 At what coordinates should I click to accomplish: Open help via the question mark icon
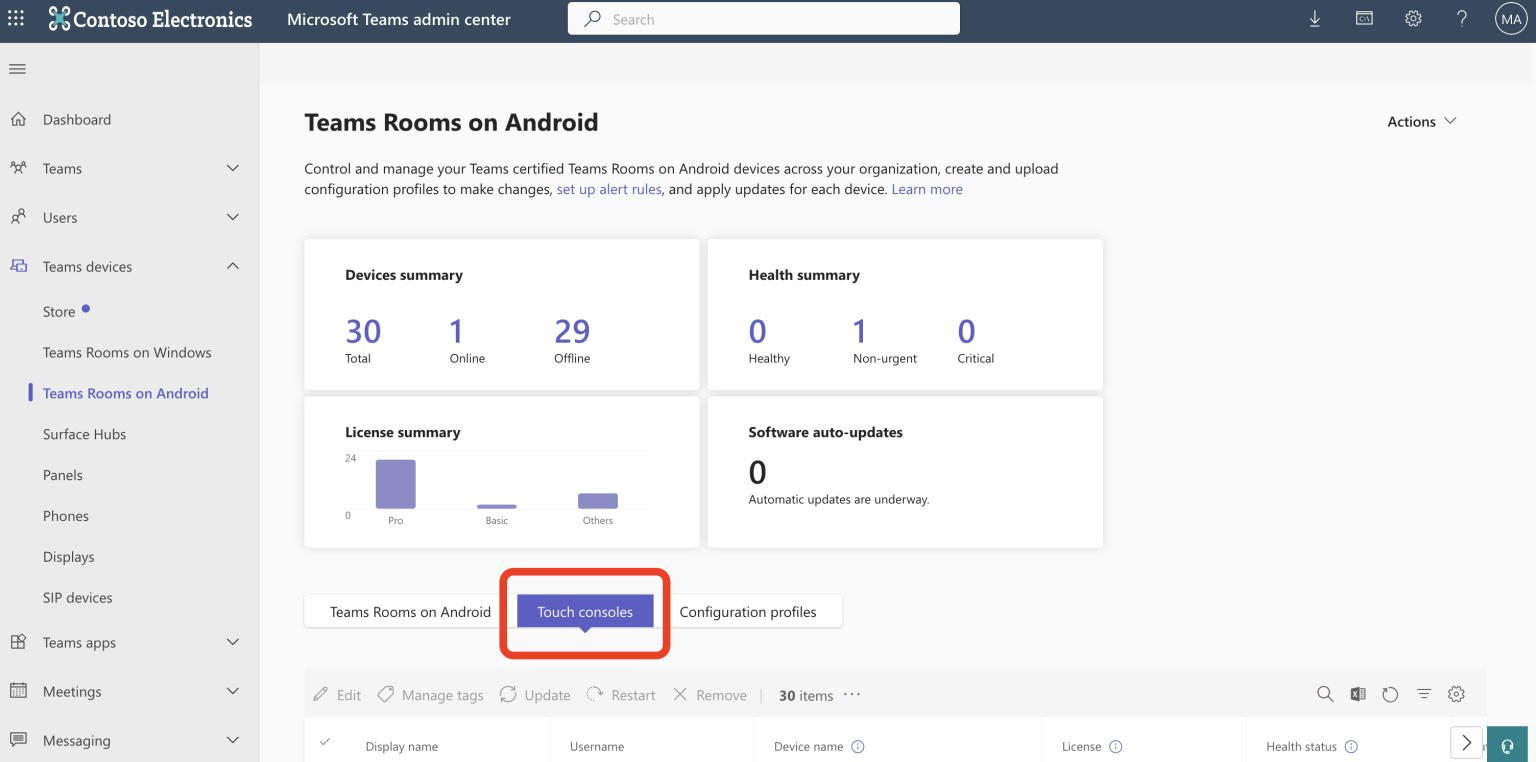pos(1461,18)
